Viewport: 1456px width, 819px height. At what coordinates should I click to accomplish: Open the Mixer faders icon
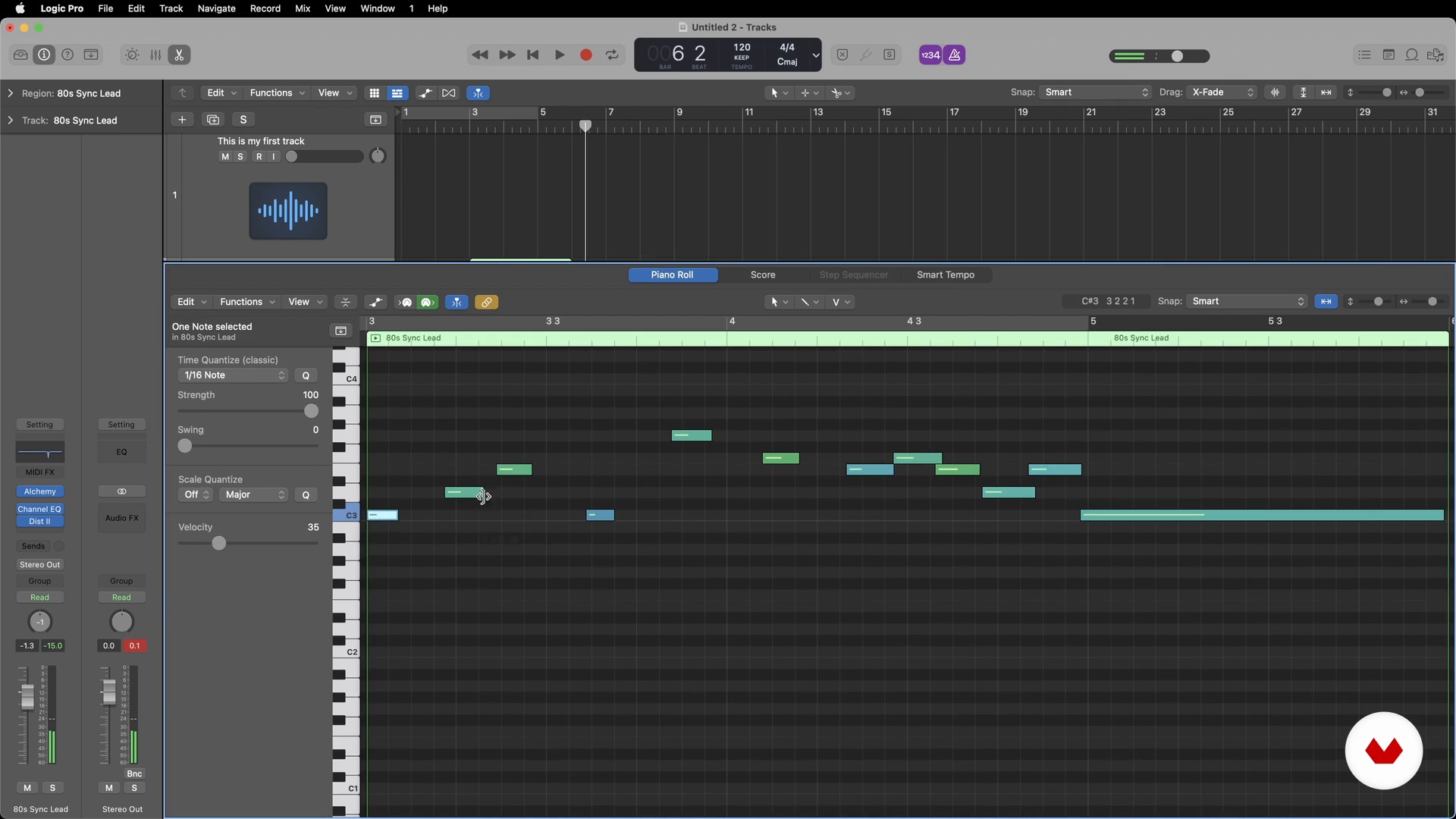(155, 55)
